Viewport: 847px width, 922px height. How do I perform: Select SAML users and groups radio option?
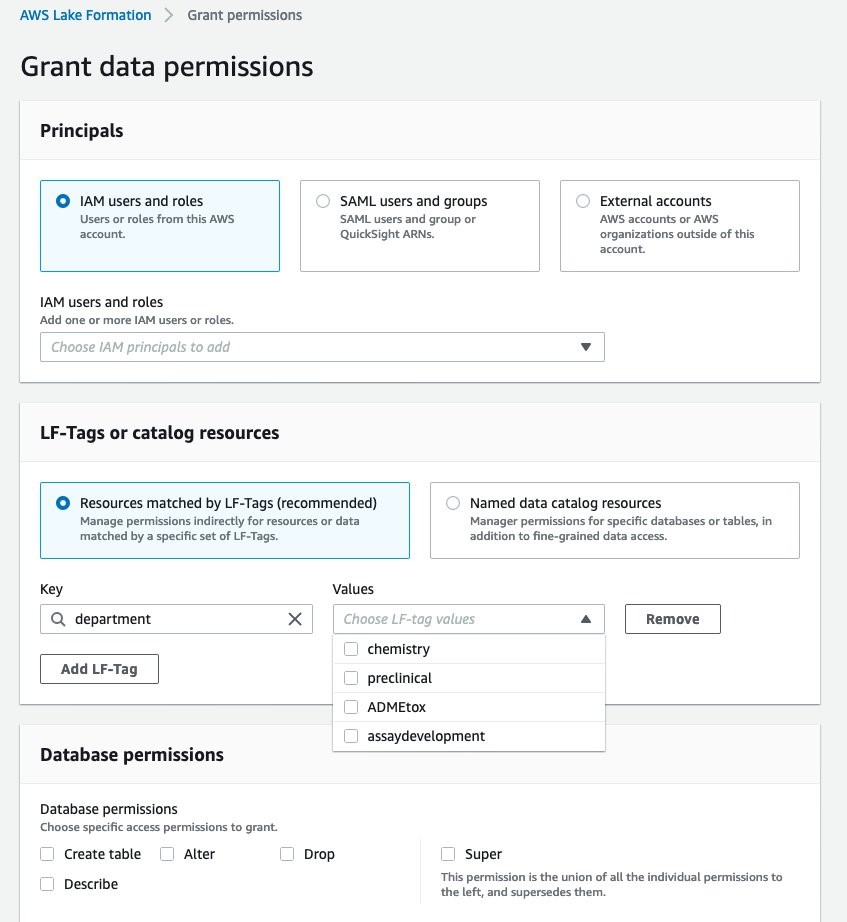point(323,201)
